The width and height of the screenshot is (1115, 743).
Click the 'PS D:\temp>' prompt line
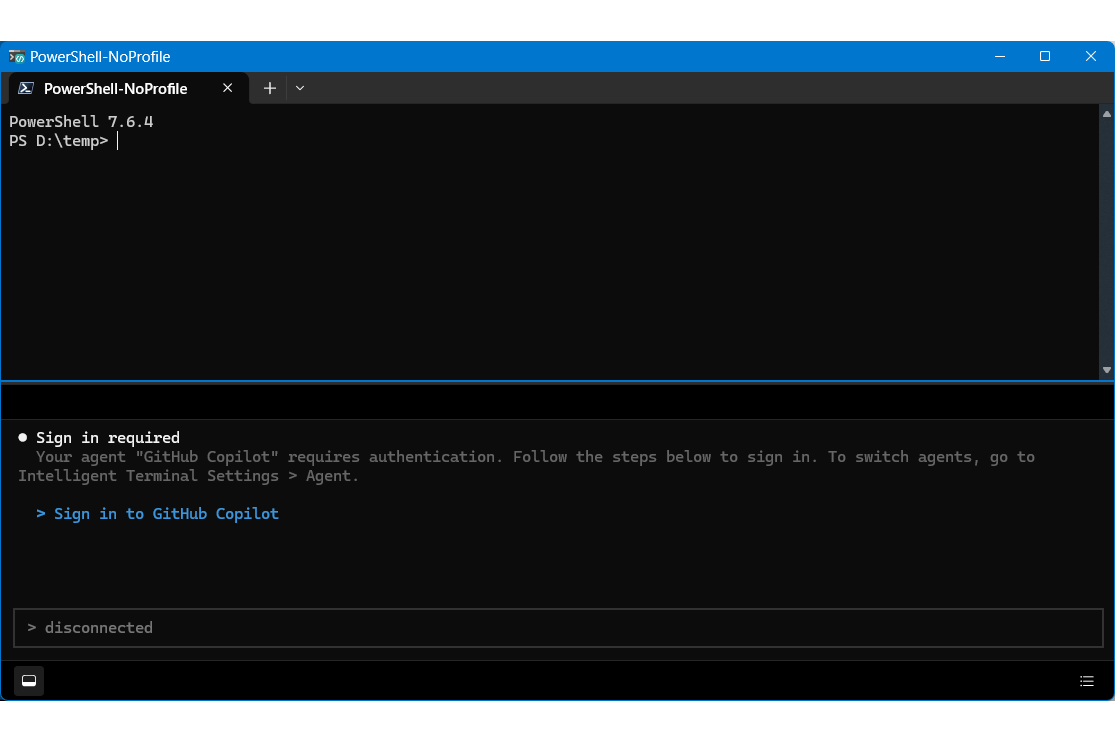pyautogui.click(x=59, y=141)
